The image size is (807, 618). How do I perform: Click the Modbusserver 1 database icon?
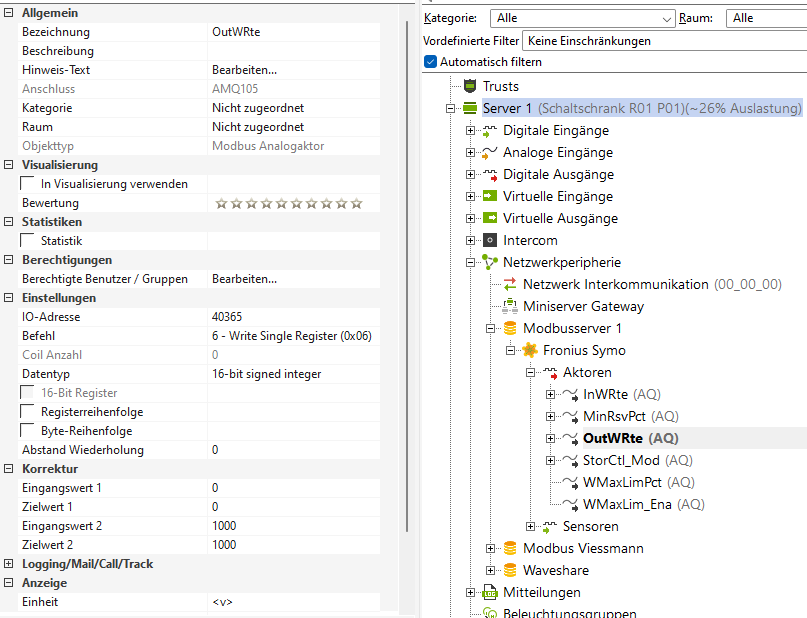coord(509,329)
